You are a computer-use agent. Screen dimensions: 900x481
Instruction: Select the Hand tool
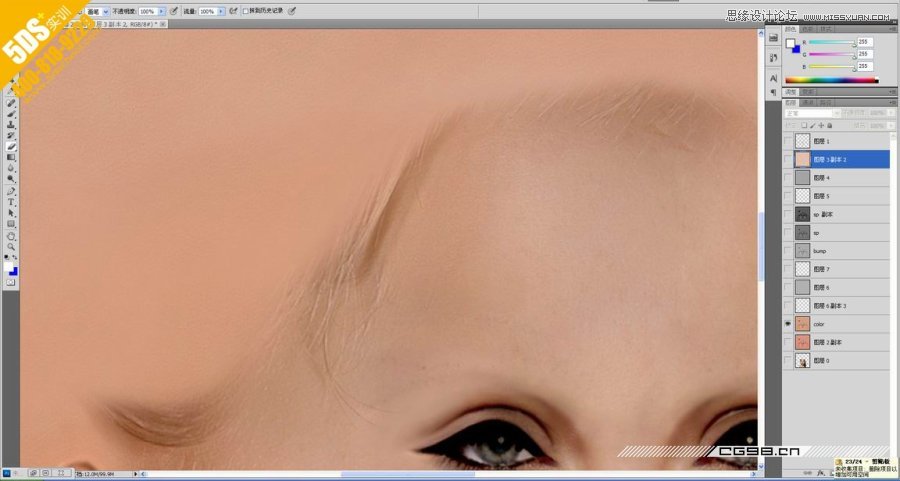click(x=11, y=236)
